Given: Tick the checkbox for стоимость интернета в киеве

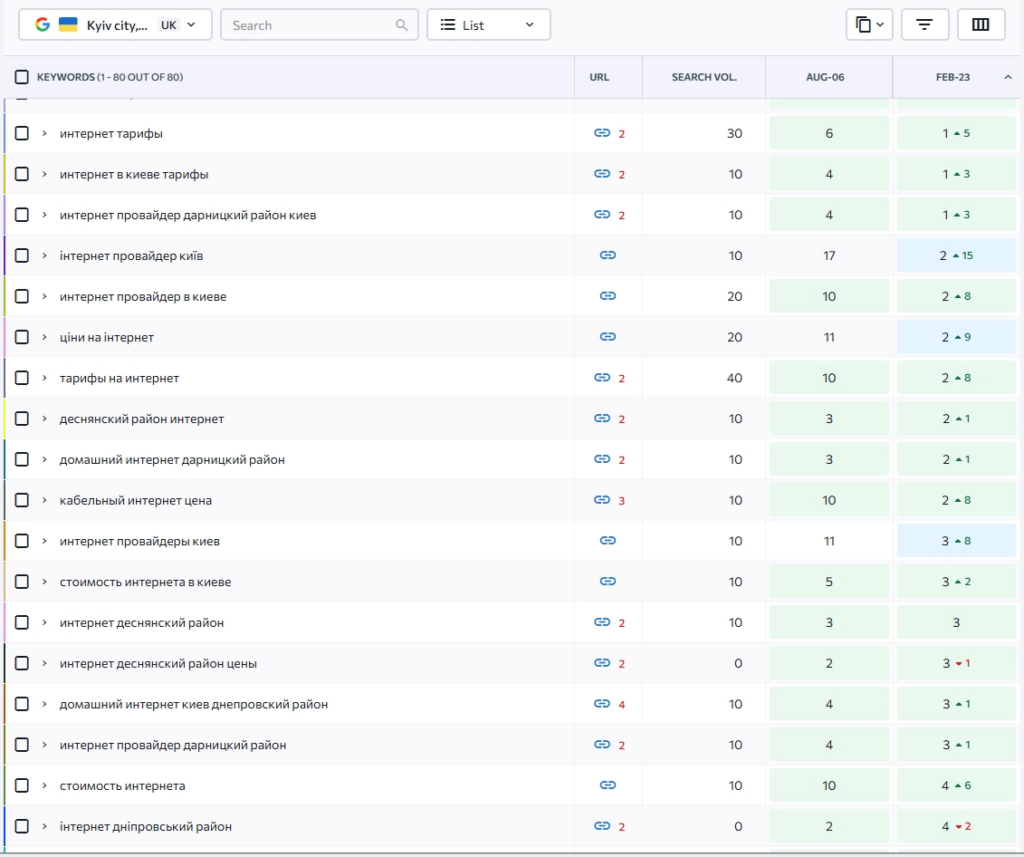Looking at the screenshot, I should [x=22, y=581].
